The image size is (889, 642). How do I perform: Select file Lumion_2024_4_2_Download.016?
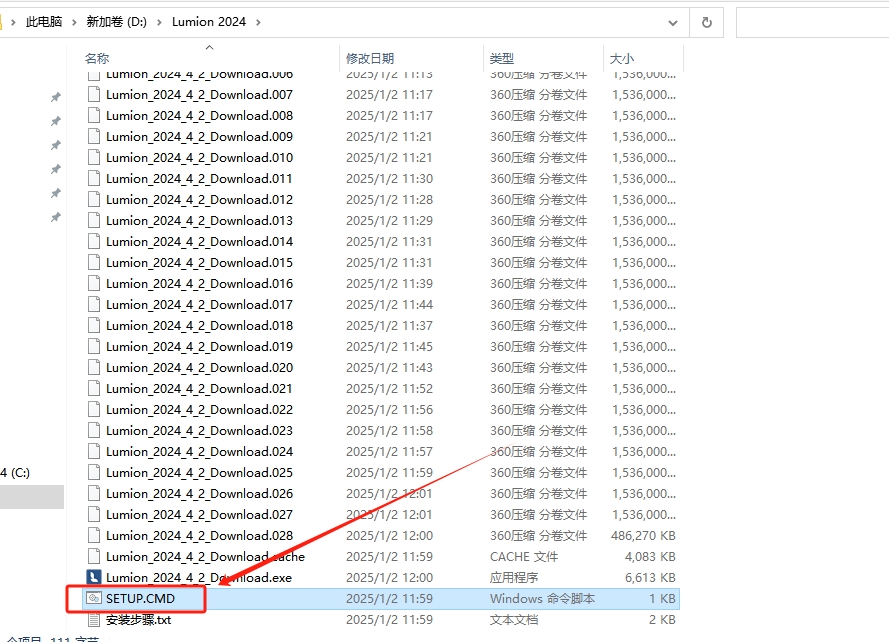point(199,283)
